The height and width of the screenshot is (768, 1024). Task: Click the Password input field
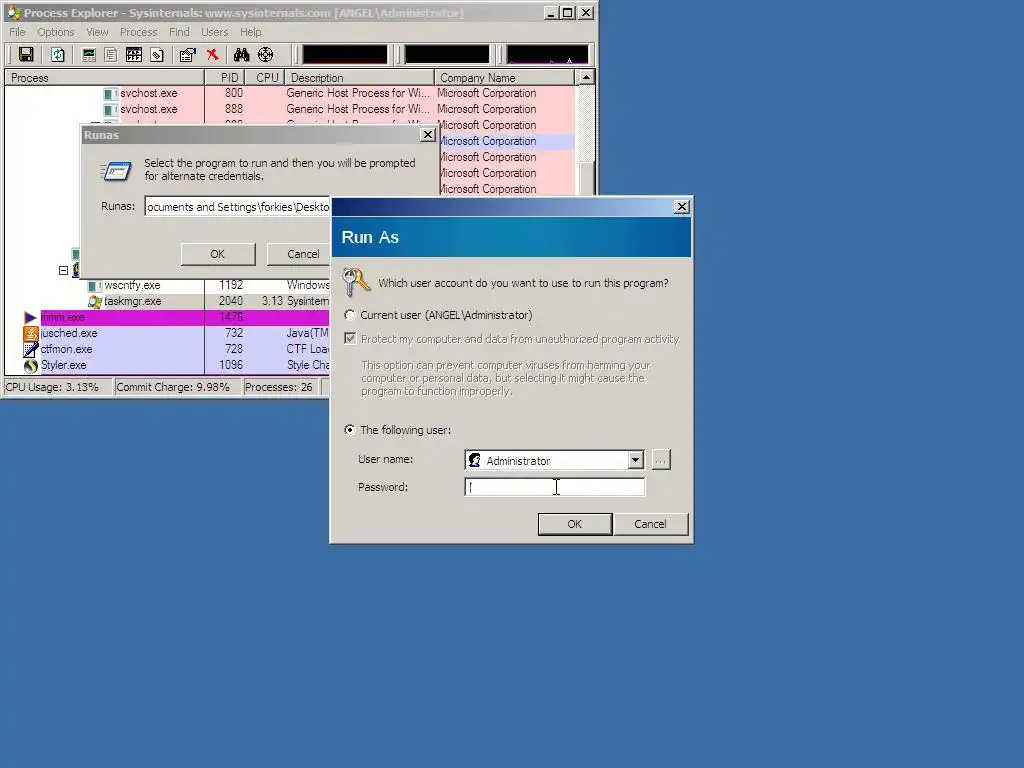[554, 487]
